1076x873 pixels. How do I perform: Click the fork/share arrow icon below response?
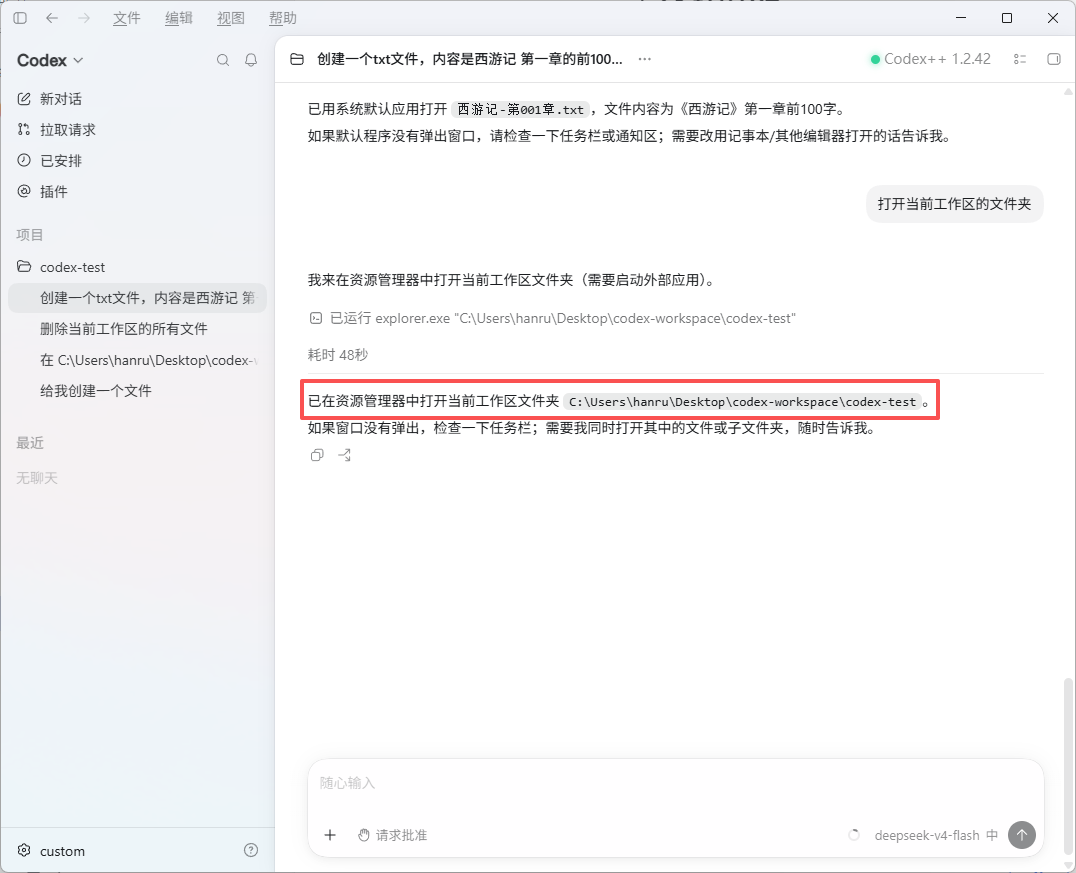[344, 455]
